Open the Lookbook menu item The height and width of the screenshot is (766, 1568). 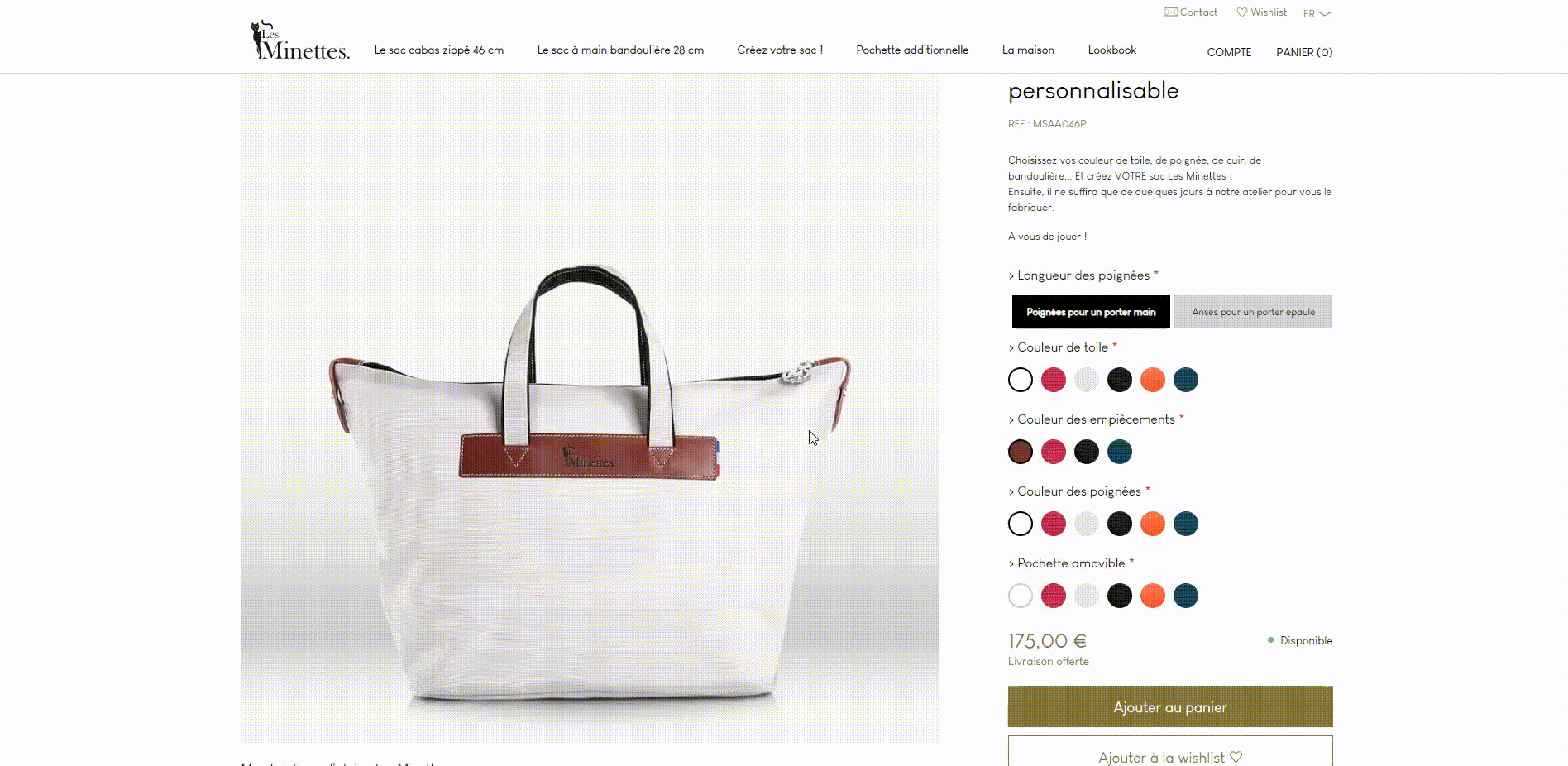tap(1112, 50)
